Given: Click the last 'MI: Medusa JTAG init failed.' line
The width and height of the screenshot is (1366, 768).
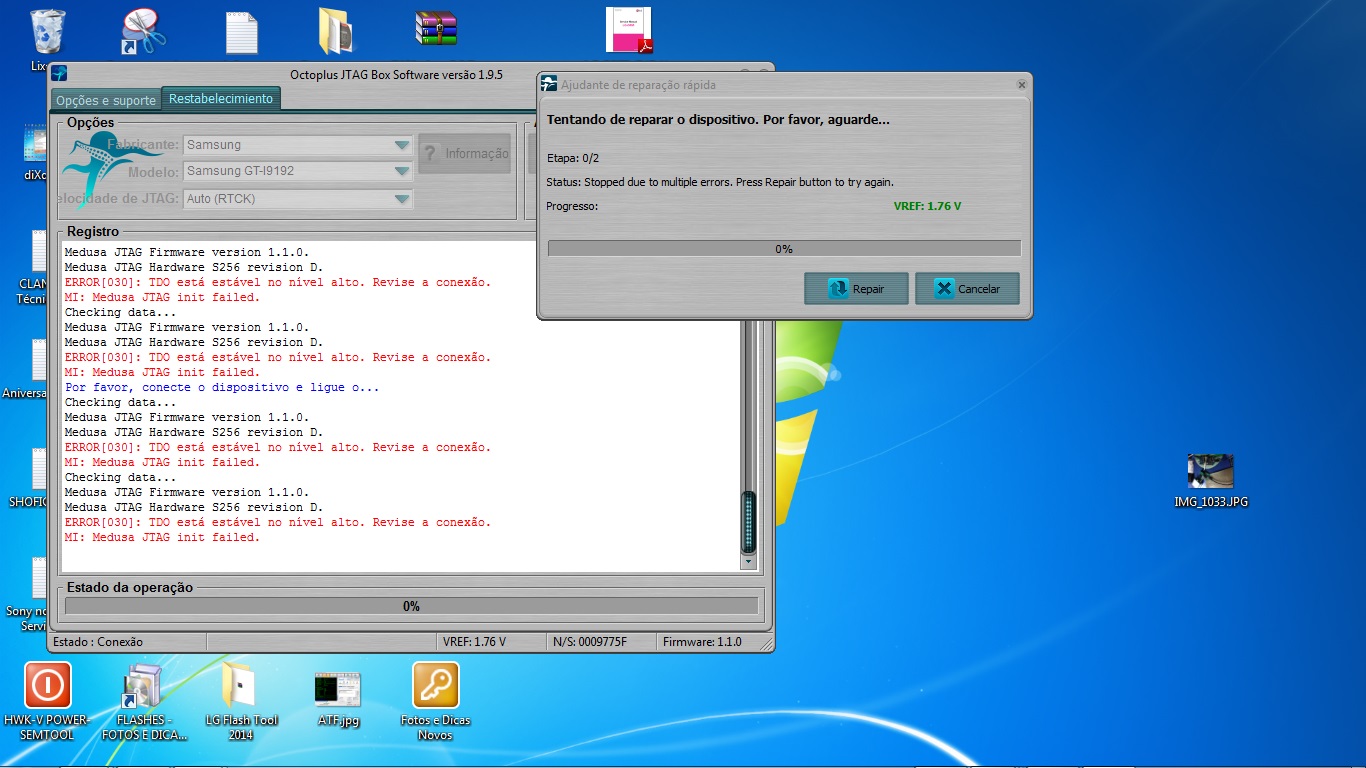Looking at the screenshot, I should click(162, 537).
